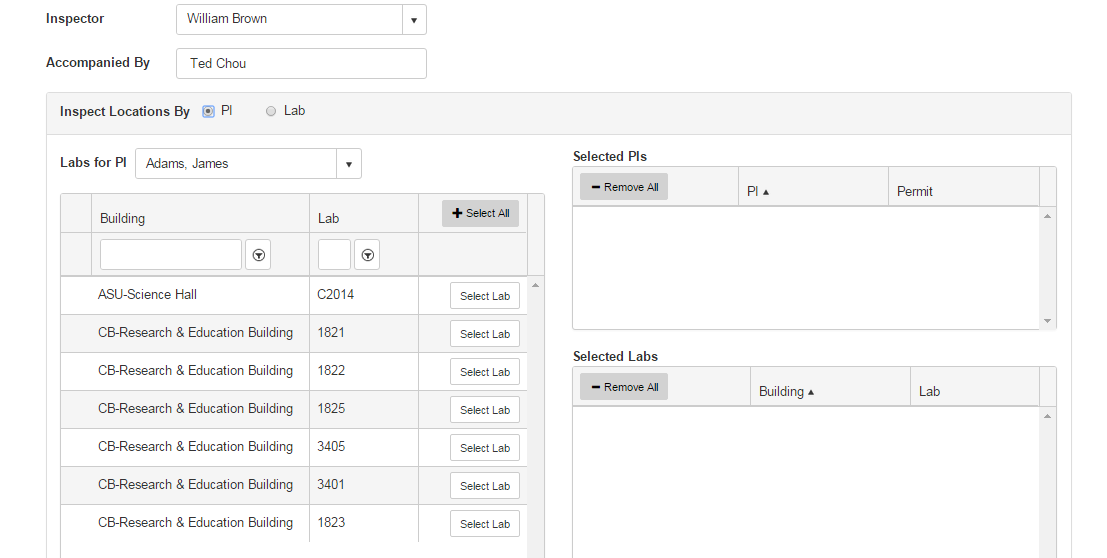Click Remove All in Selected Labs
1107x558 pixels.
click(624, 387)
